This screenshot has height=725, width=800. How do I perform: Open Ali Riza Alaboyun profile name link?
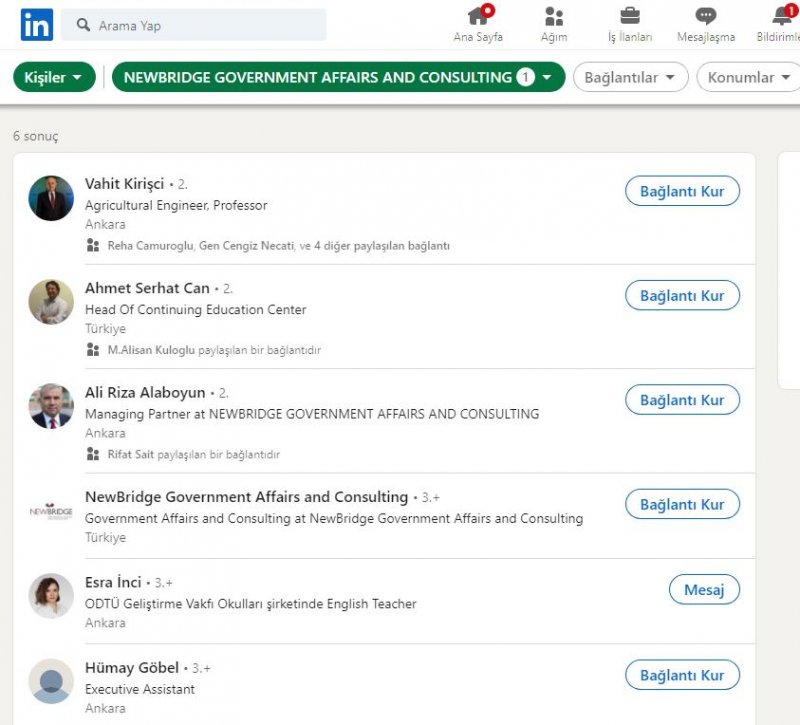point(145,392)
